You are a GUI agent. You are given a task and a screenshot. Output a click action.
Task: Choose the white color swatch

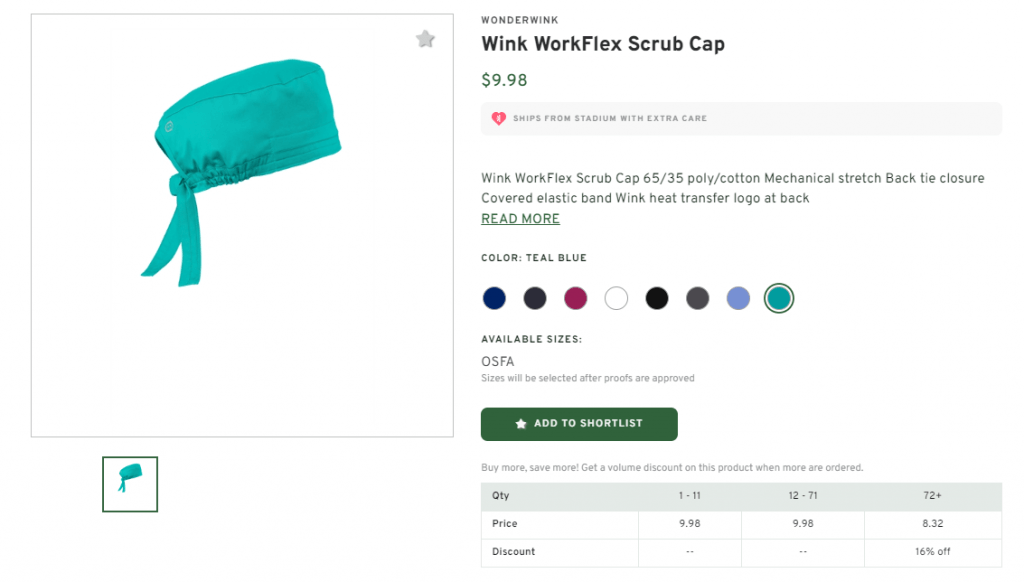coord(616,297)
